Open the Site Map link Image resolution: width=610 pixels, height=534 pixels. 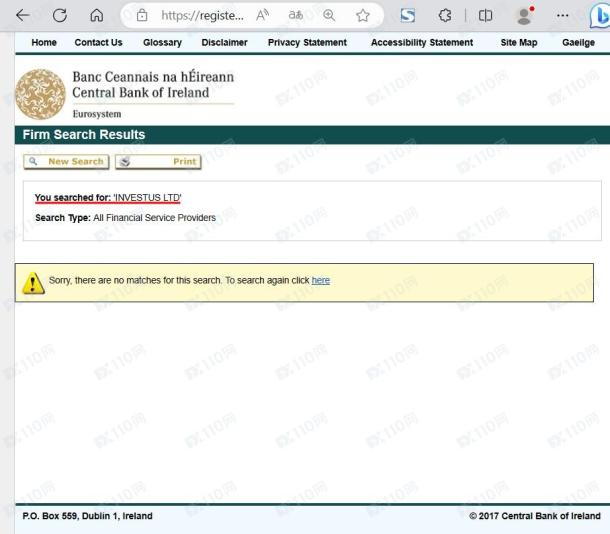click(519, 42)
